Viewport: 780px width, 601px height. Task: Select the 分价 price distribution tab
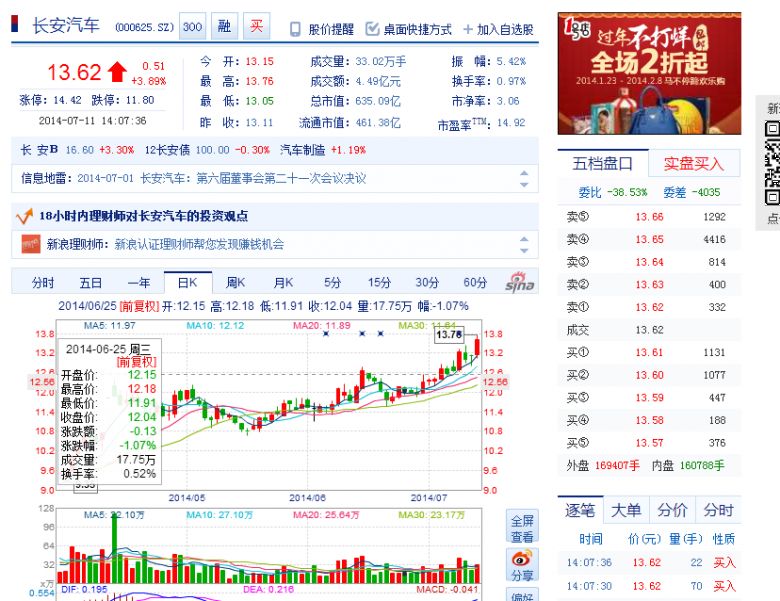coord(672,510)
